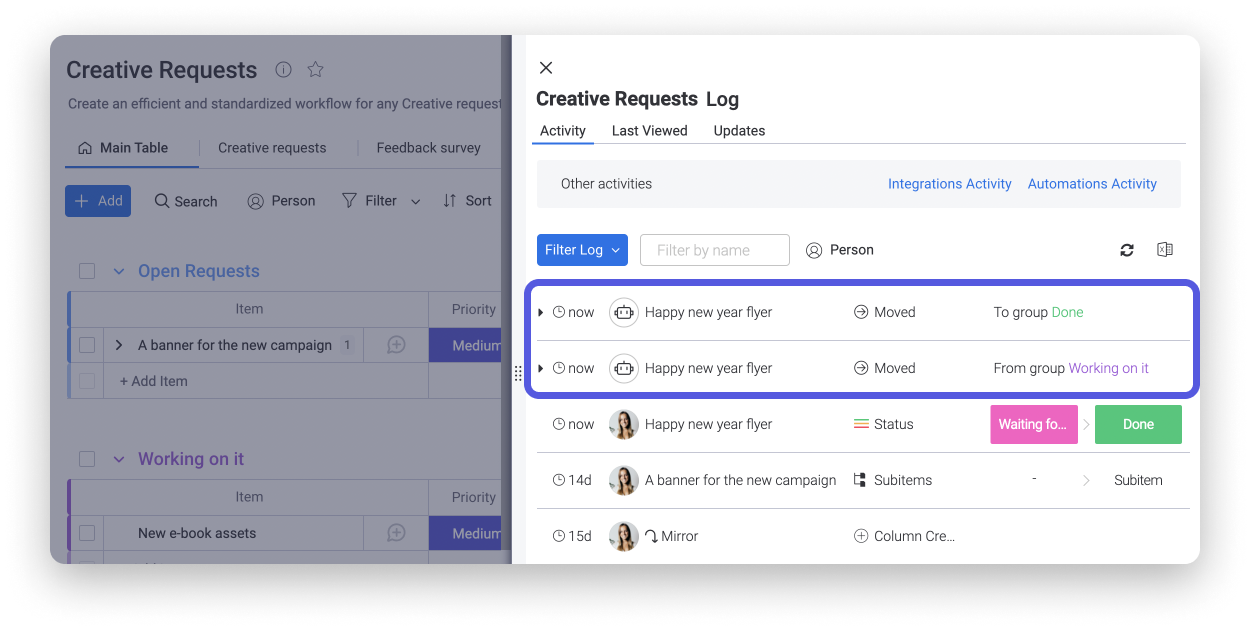
Task: Click the refresh log icon
Action: click(x=1127, y=250)
